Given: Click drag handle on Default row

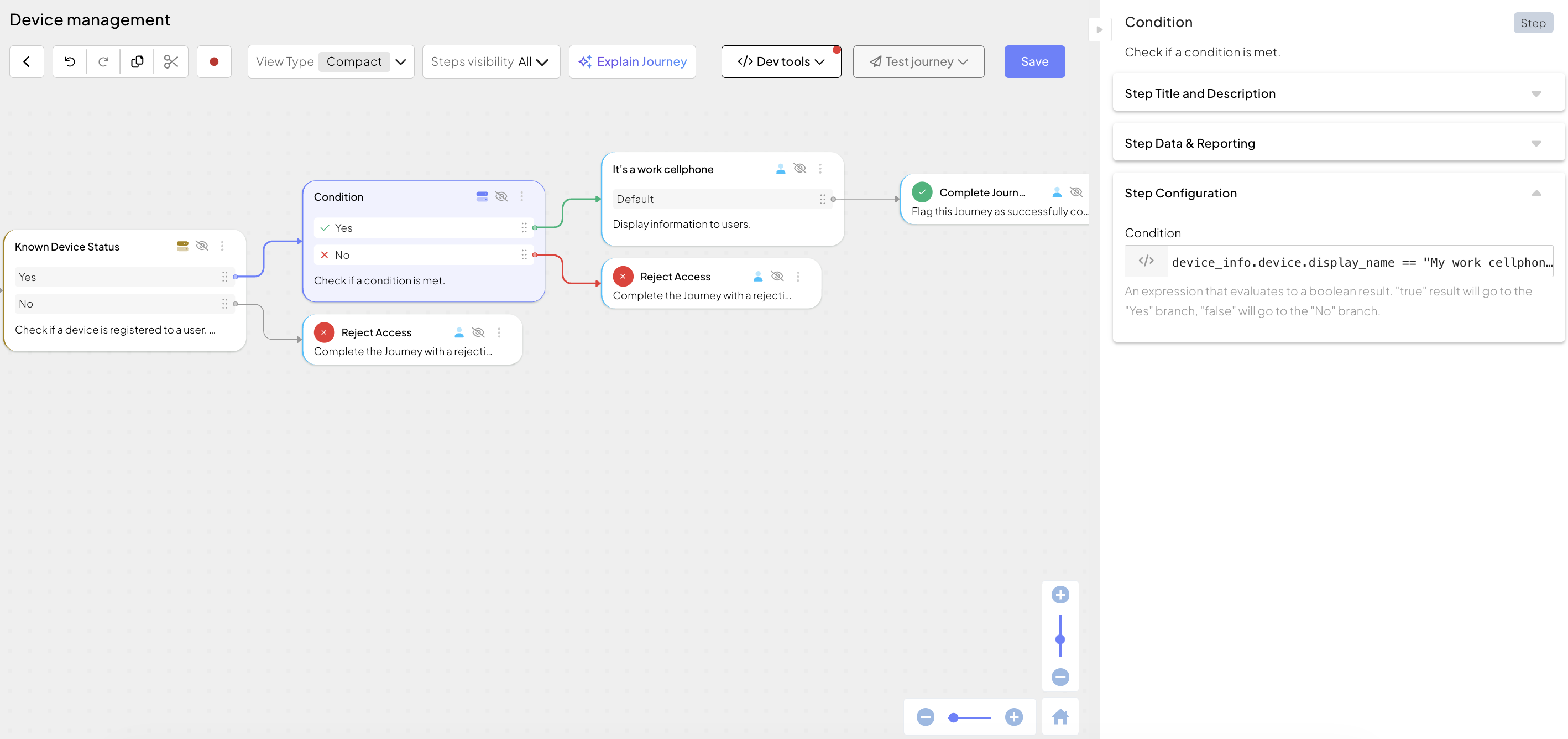Looking at the screenshot, I should (822, 199).
